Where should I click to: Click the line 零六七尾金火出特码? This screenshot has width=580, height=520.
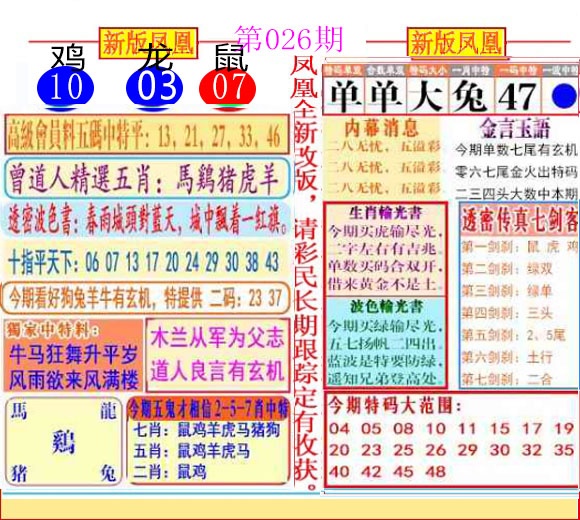point(516,172)
